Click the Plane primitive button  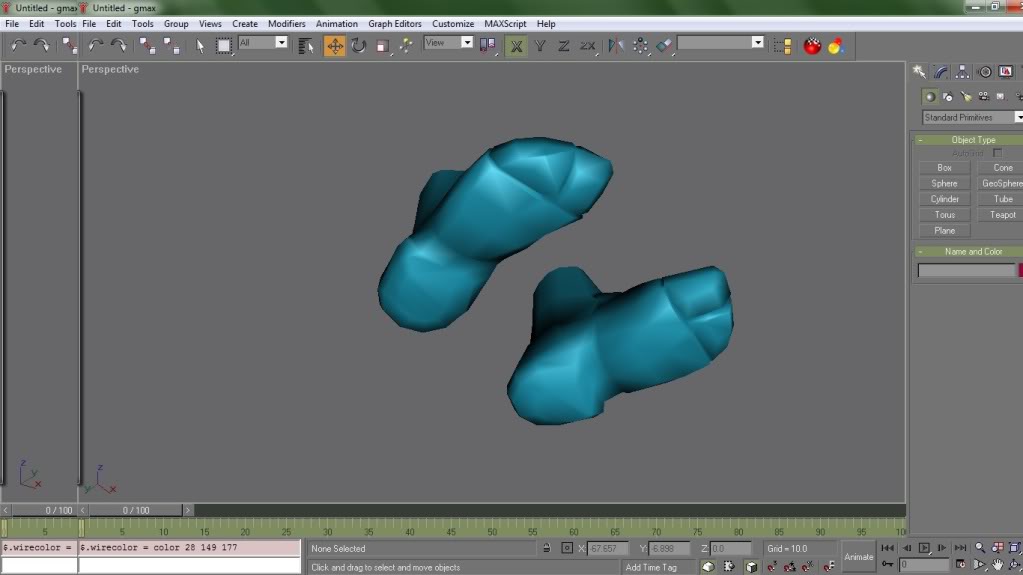point(944,230)
